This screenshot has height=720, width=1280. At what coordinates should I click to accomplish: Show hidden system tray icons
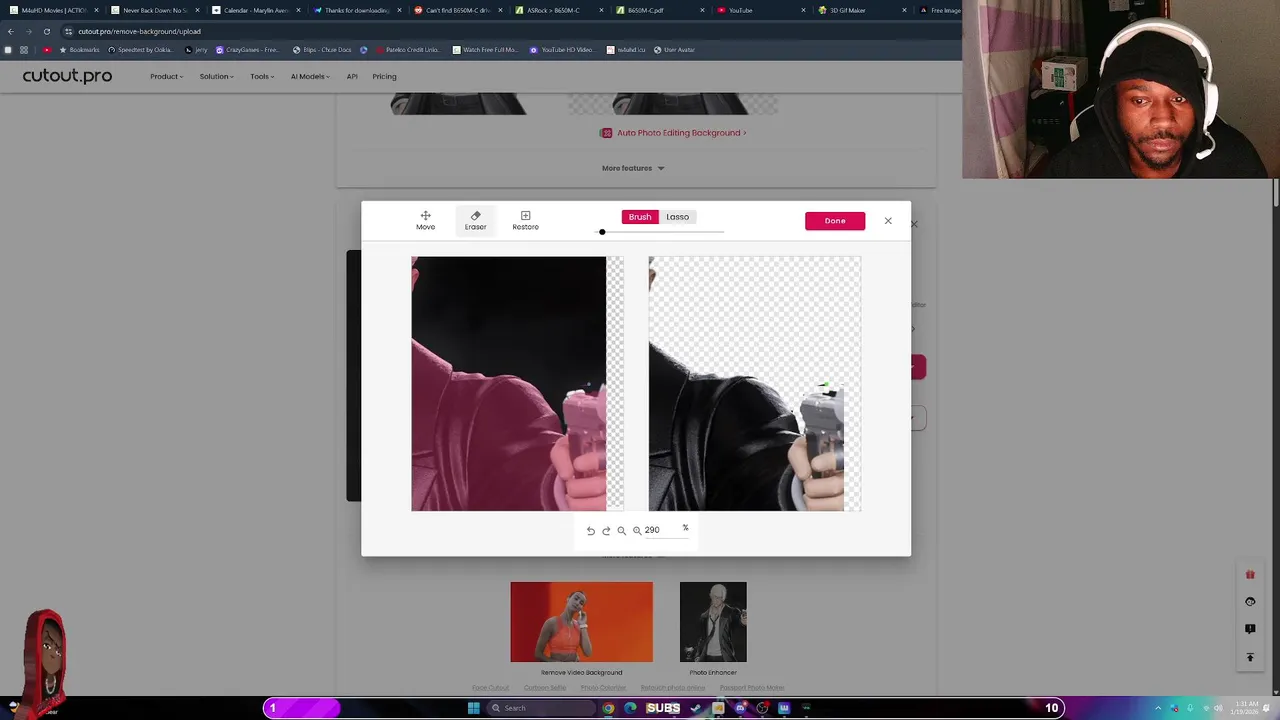pyautogui.click(x=1159, y=708)
